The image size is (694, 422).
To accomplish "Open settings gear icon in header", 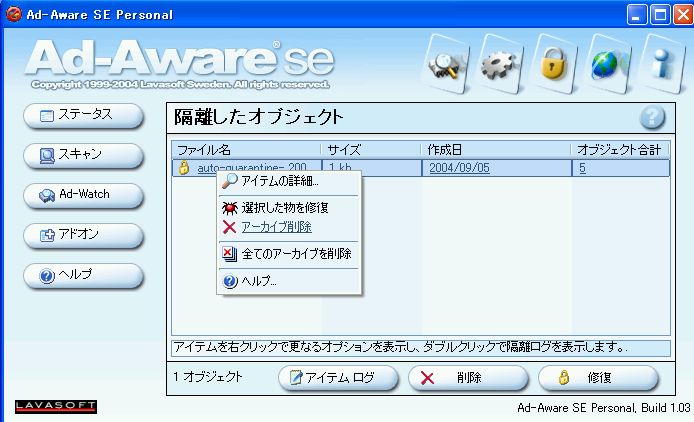I will point(499,64).
